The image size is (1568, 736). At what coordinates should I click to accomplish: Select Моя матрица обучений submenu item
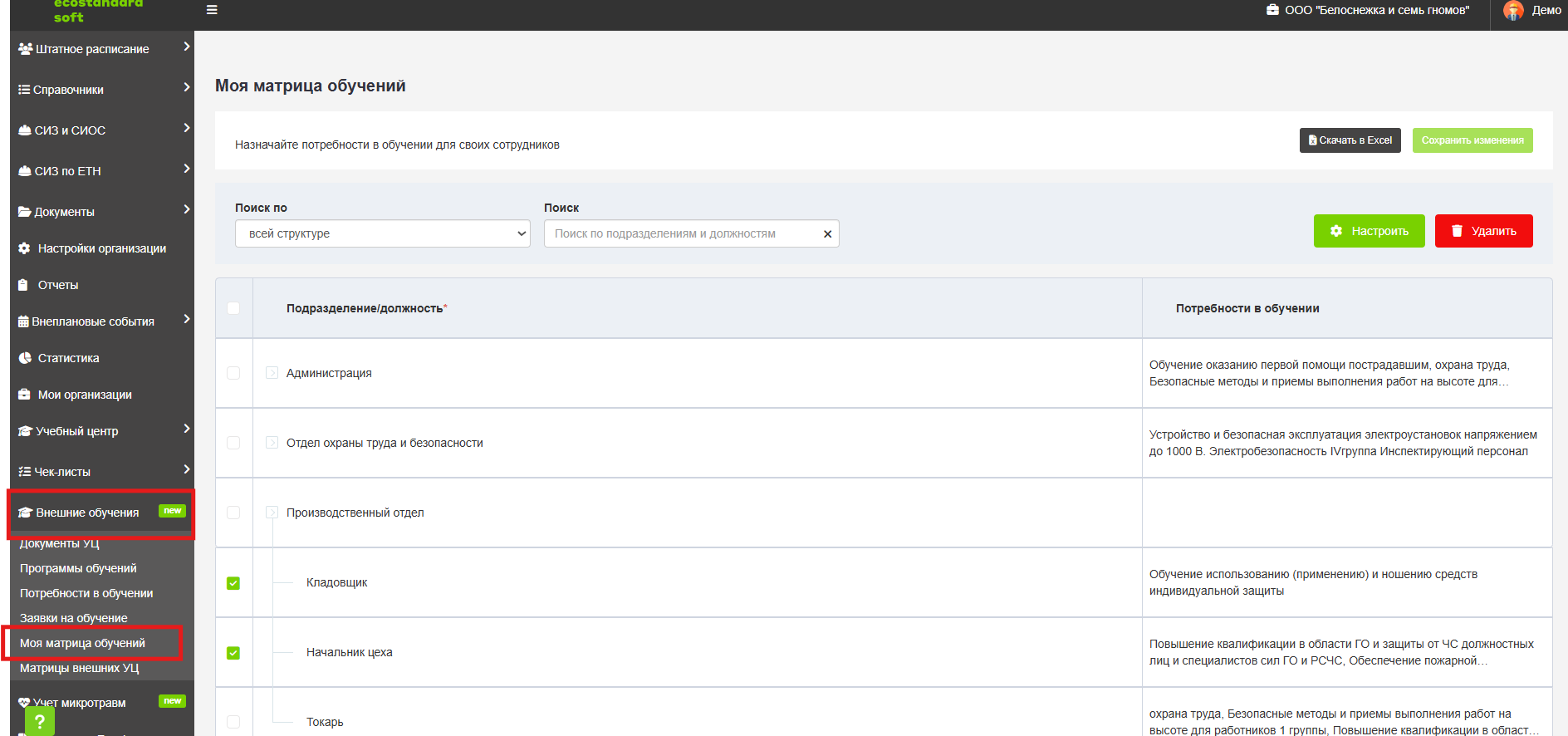pos(82,643)
